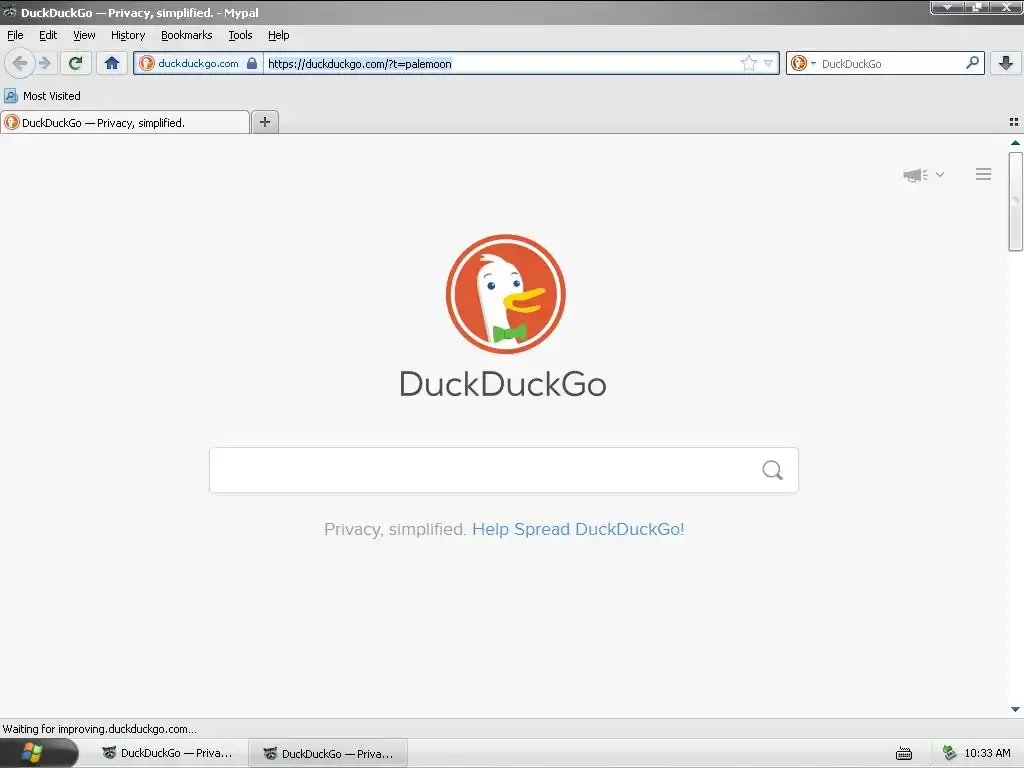Open the page hamburger menu
The image size is (1024, 768).
point(984,174)
